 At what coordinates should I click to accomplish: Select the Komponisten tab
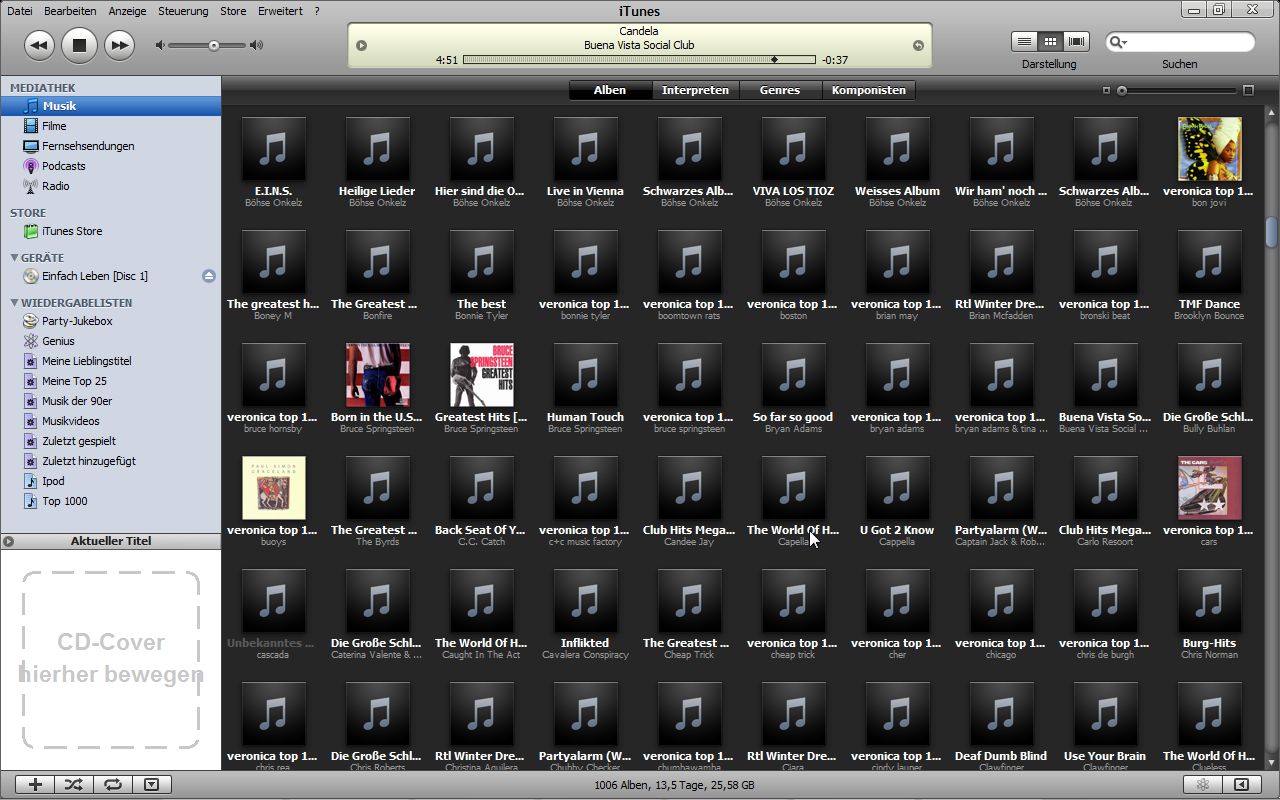[x=868, y=90]
